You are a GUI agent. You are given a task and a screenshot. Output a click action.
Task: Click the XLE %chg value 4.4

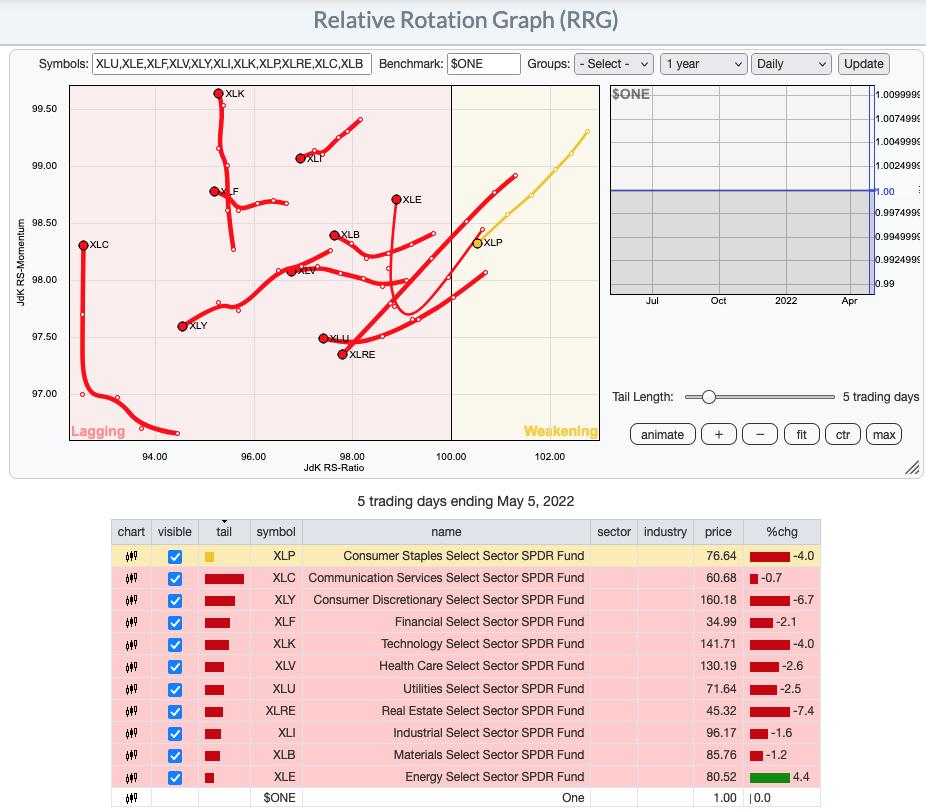click(x=801, y=777)
